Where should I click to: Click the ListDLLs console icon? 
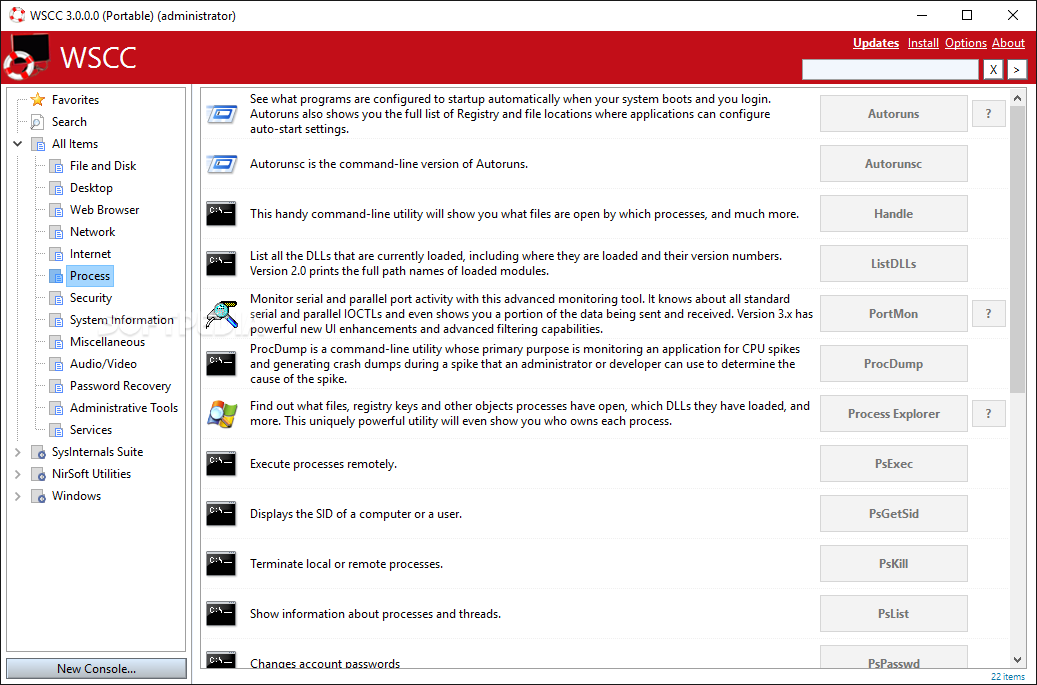[x=221, y=263]
